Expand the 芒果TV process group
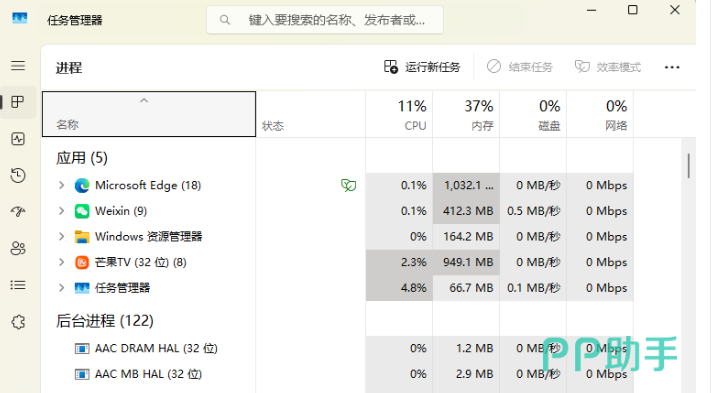711x393 pixels. click(61, 262)
